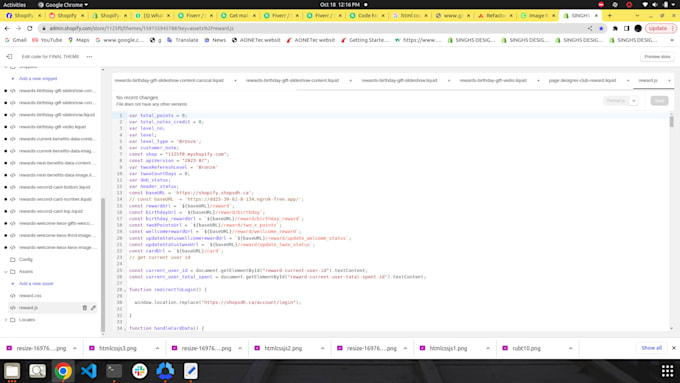Click the Preview store button

pos(657,57)
